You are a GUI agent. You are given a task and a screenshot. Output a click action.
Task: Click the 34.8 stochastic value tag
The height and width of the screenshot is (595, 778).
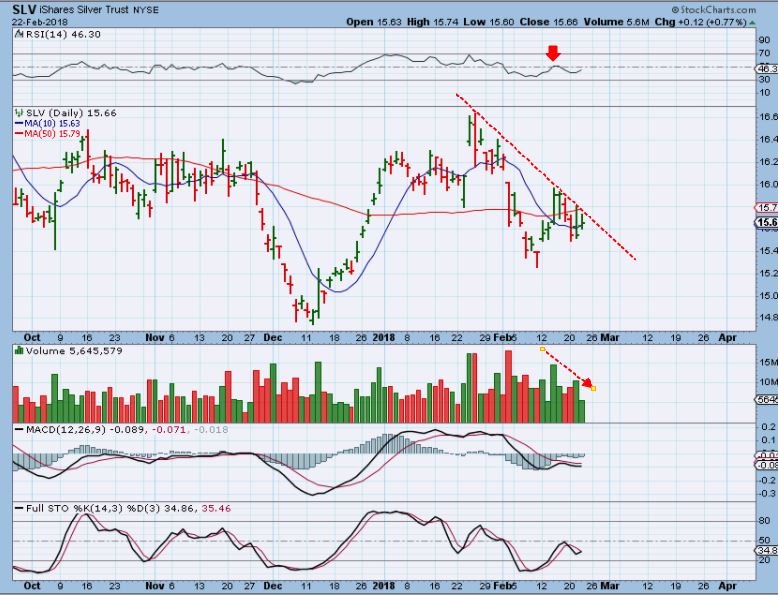767,550
